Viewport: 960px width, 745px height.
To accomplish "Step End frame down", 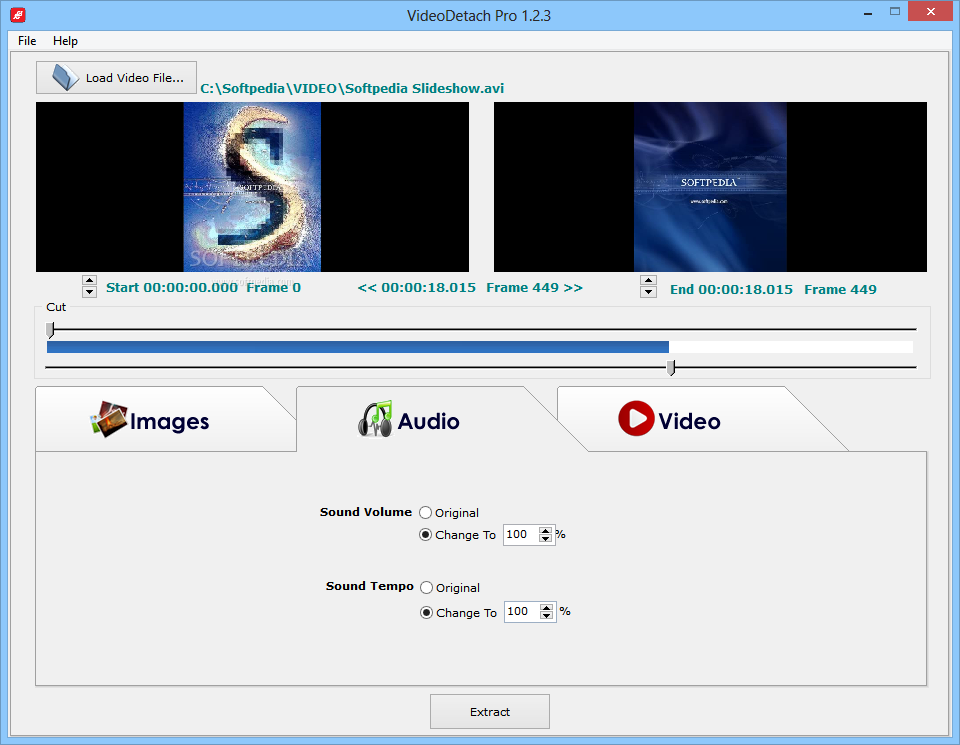I will (x=648, y=291).
